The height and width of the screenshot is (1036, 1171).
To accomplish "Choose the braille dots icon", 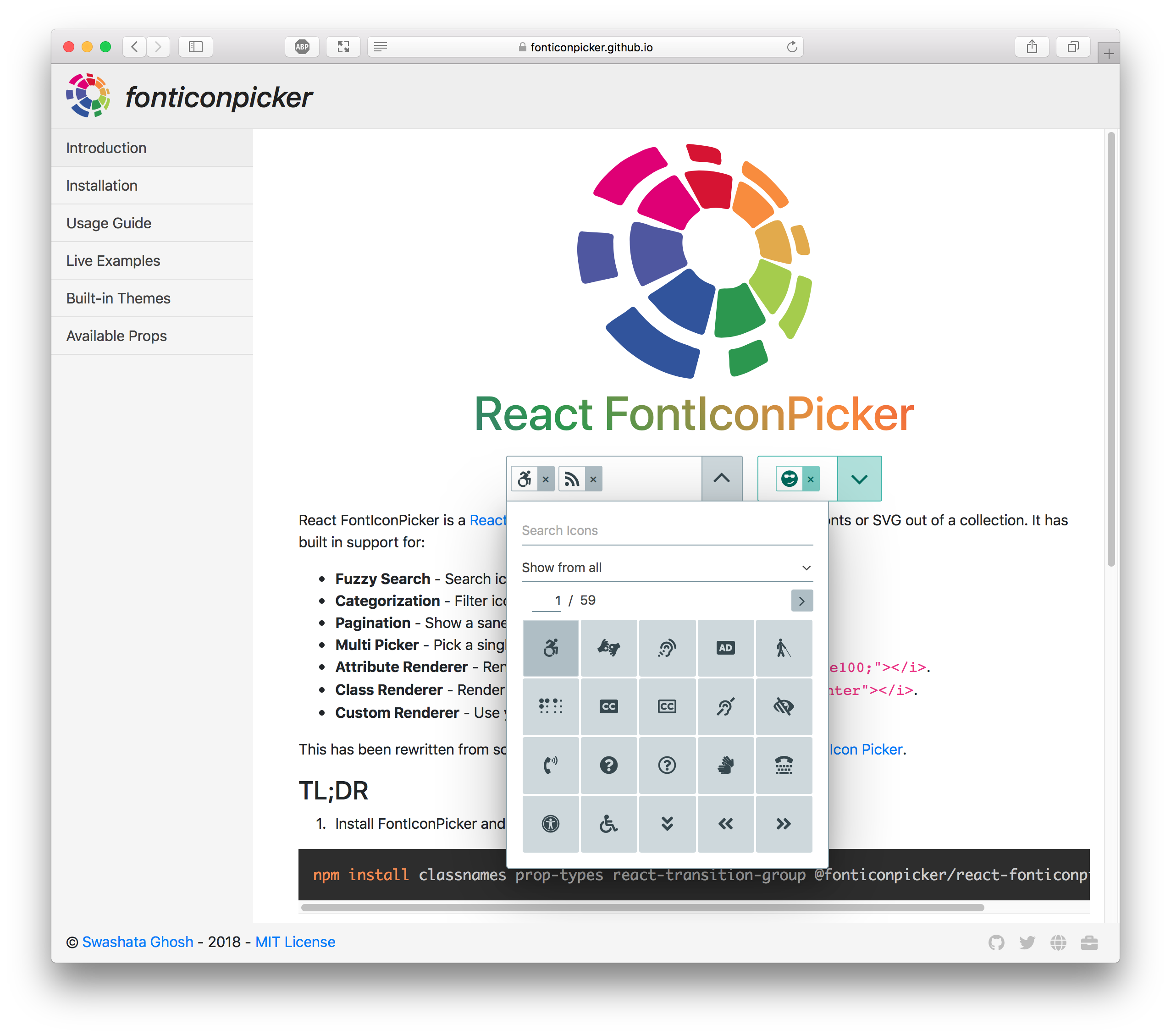I will [551, 706].
